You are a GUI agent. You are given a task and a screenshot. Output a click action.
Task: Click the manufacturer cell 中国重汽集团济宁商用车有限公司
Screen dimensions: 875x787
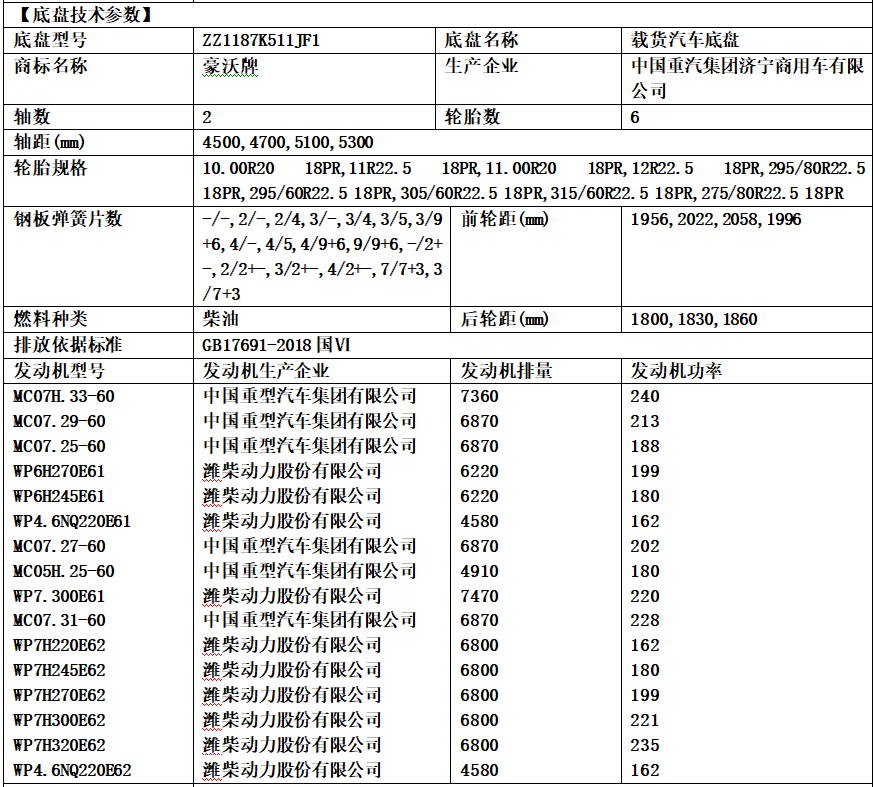(747, 78)
